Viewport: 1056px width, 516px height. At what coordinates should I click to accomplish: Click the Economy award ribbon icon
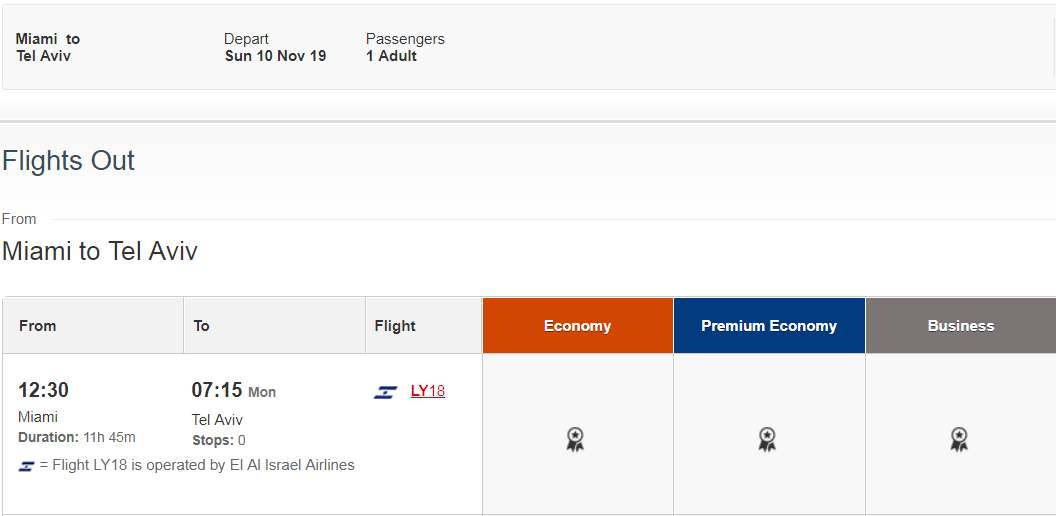tap(574, 439)
